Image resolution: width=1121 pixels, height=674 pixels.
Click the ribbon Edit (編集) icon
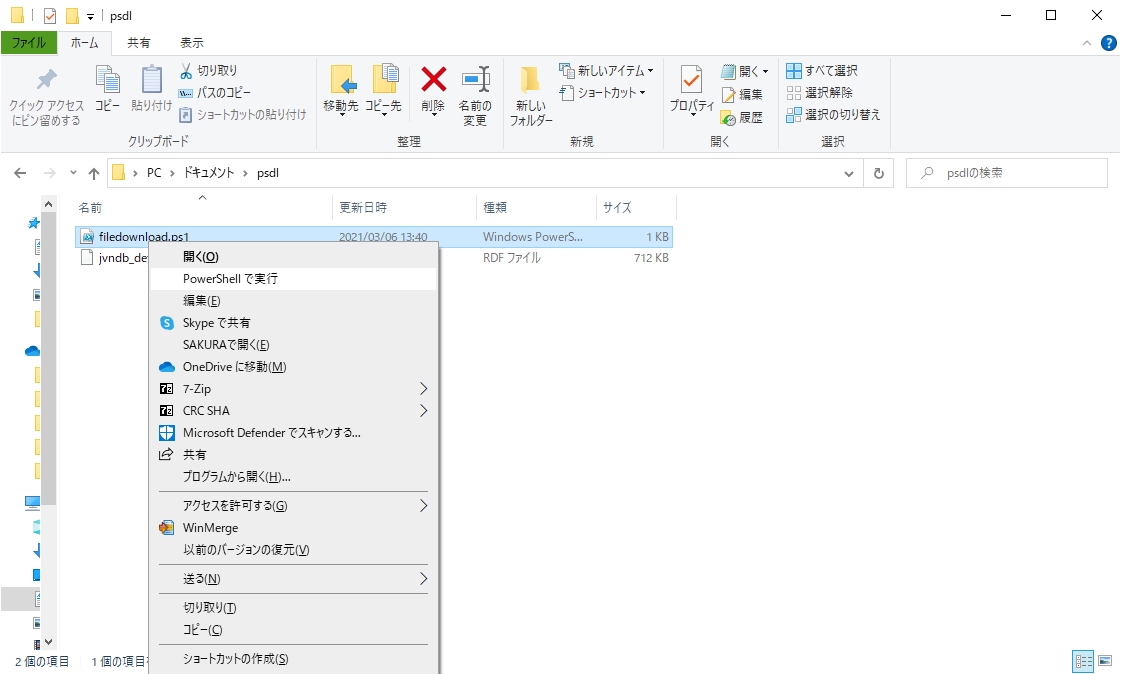[742, 94]
